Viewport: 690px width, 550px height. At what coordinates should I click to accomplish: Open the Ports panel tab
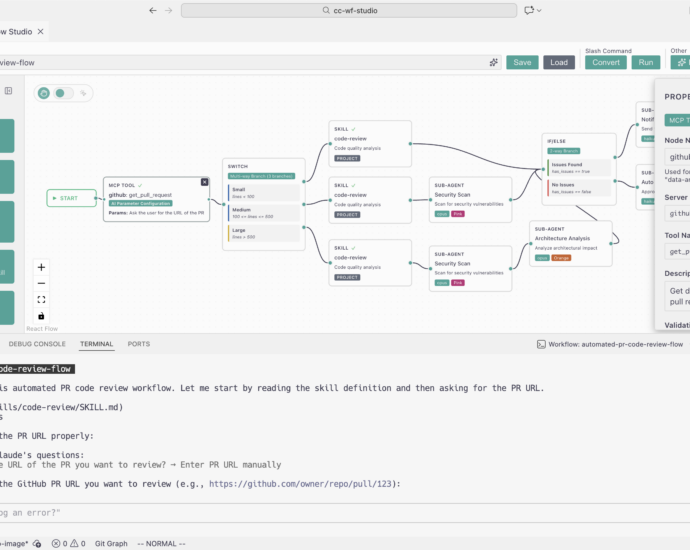click(x=139, y=344)
